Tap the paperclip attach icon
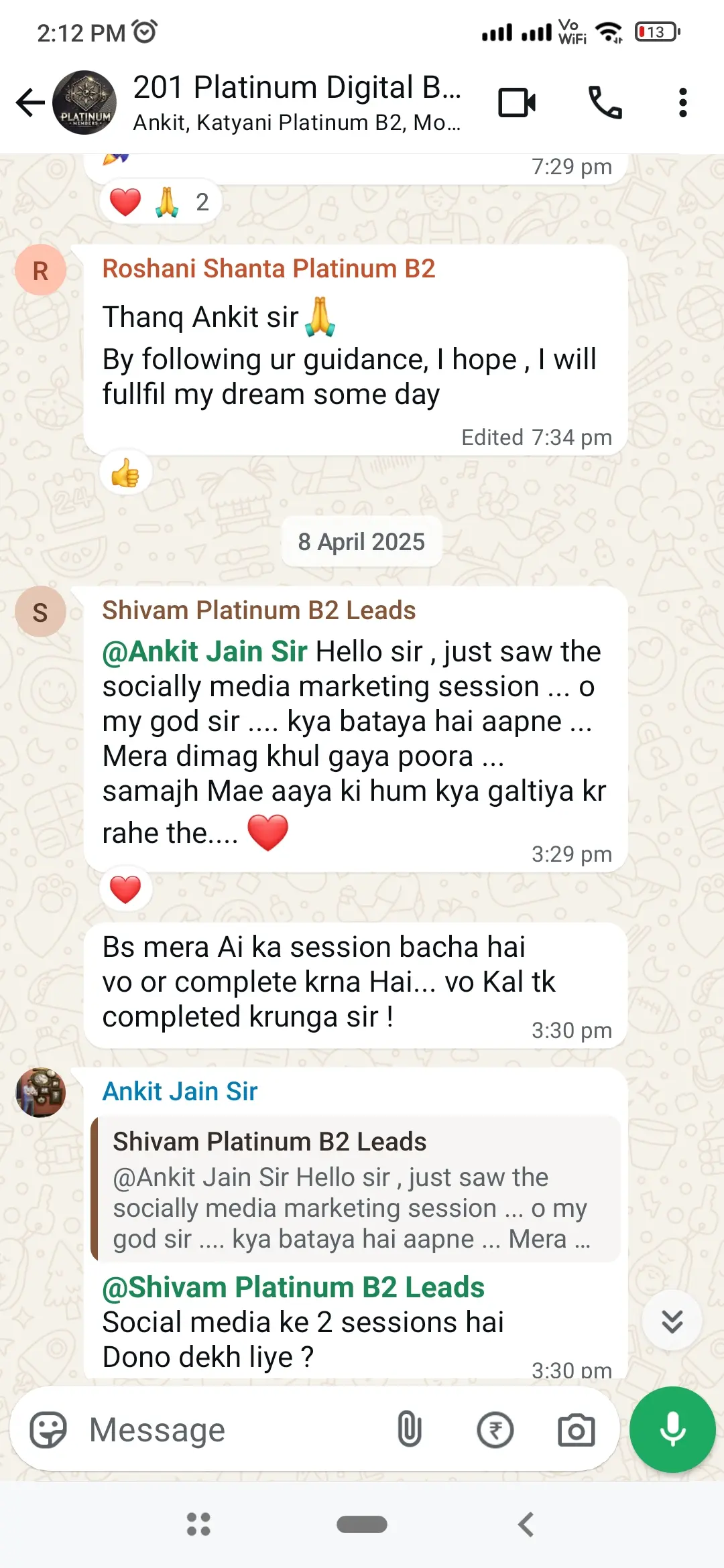Image resolution: width=724 pixels, height=1568 pixels. point(409,1429)
